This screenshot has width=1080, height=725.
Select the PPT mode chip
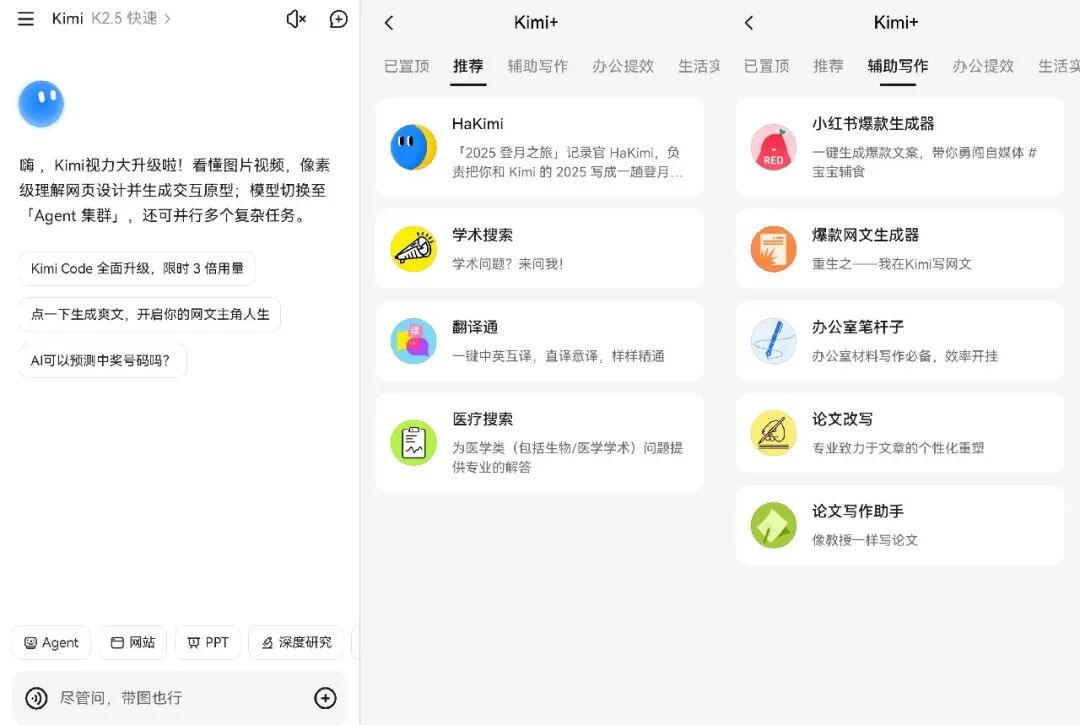(x=207, y=642)
